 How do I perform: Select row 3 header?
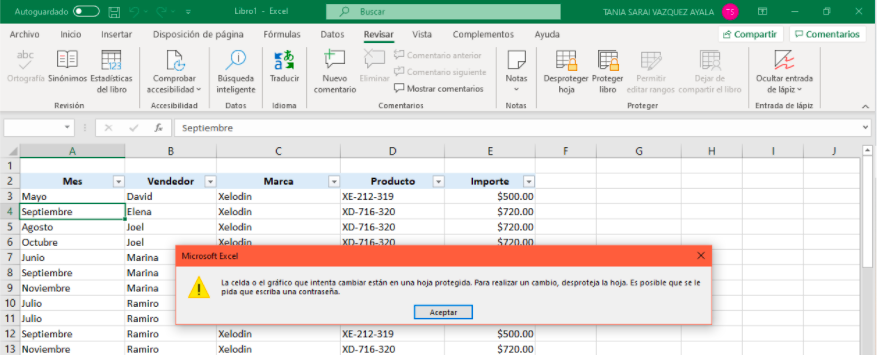click(10, 196)
